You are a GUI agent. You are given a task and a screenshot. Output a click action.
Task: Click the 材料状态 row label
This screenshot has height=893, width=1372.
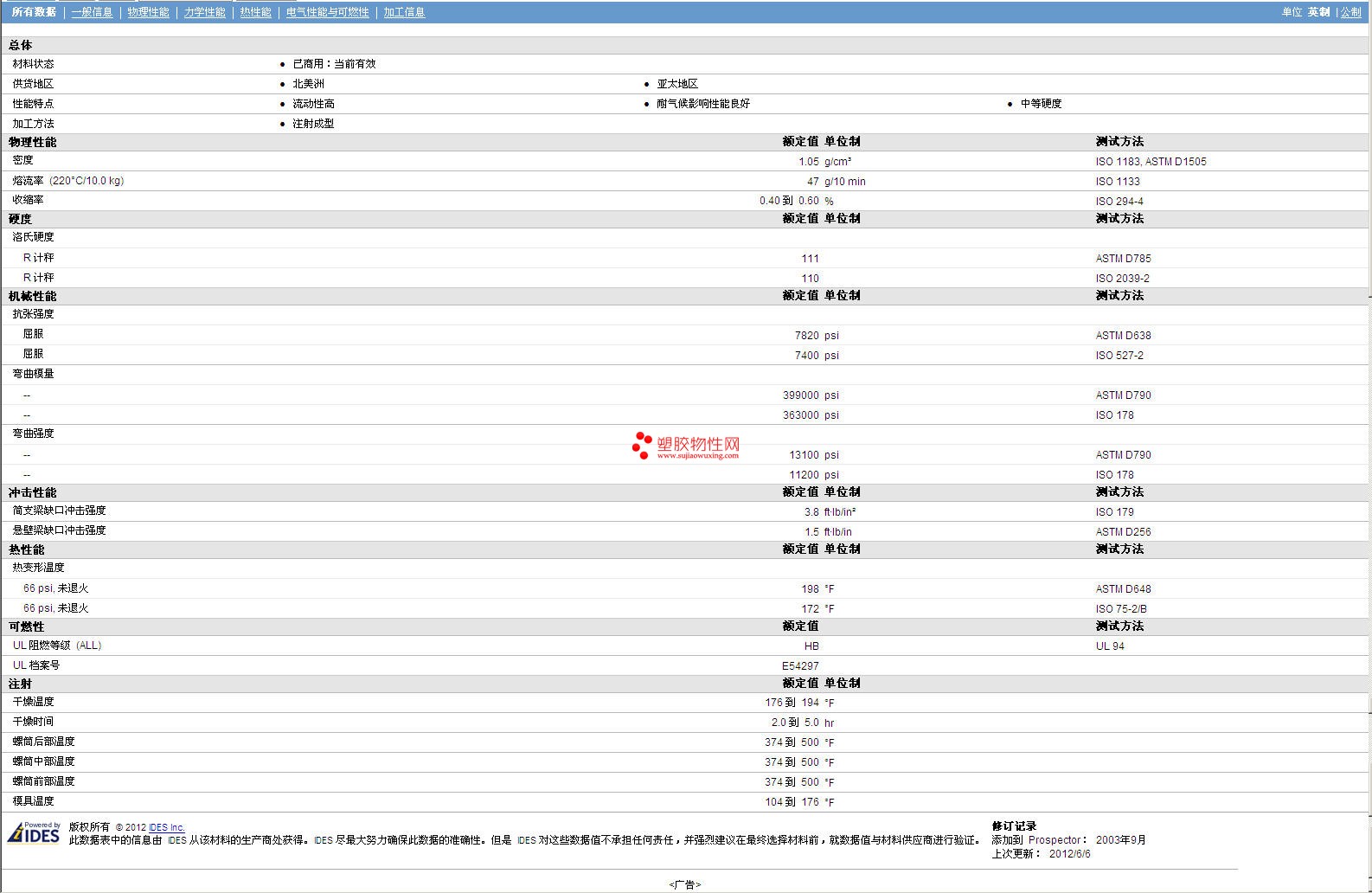33,64
